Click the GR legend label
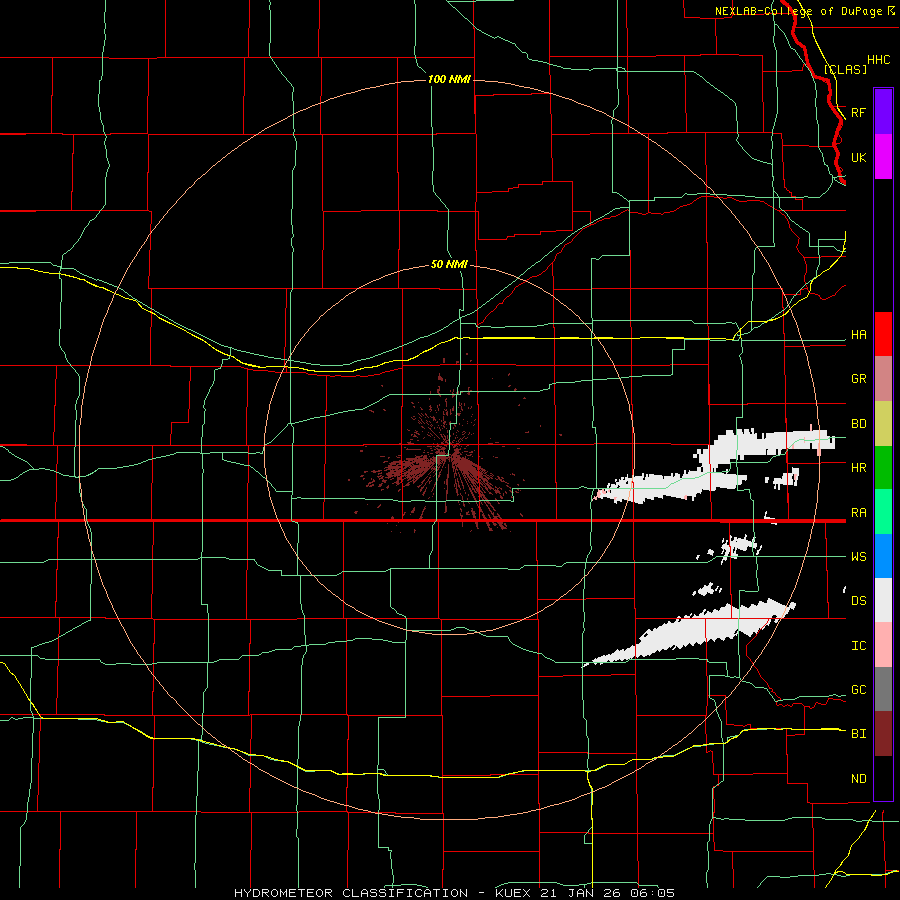Screen dimensions: 900x900 click(859, 379)
